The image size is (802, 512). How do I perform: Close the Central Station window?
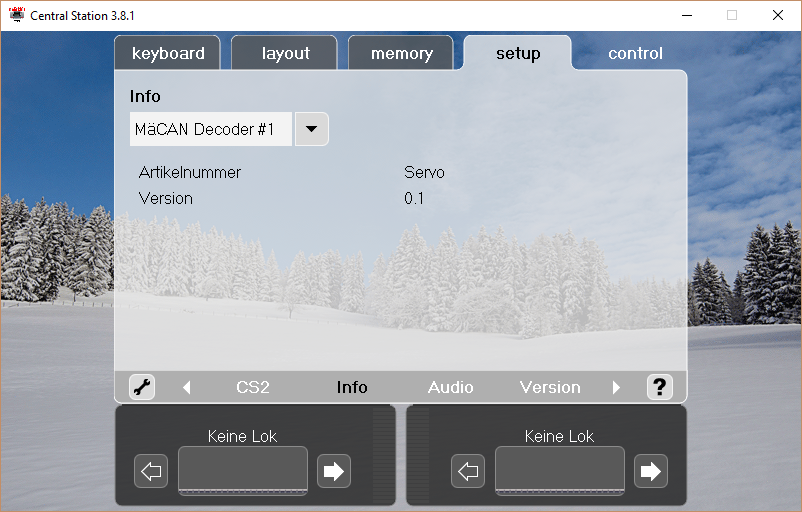tap(778, 15)
